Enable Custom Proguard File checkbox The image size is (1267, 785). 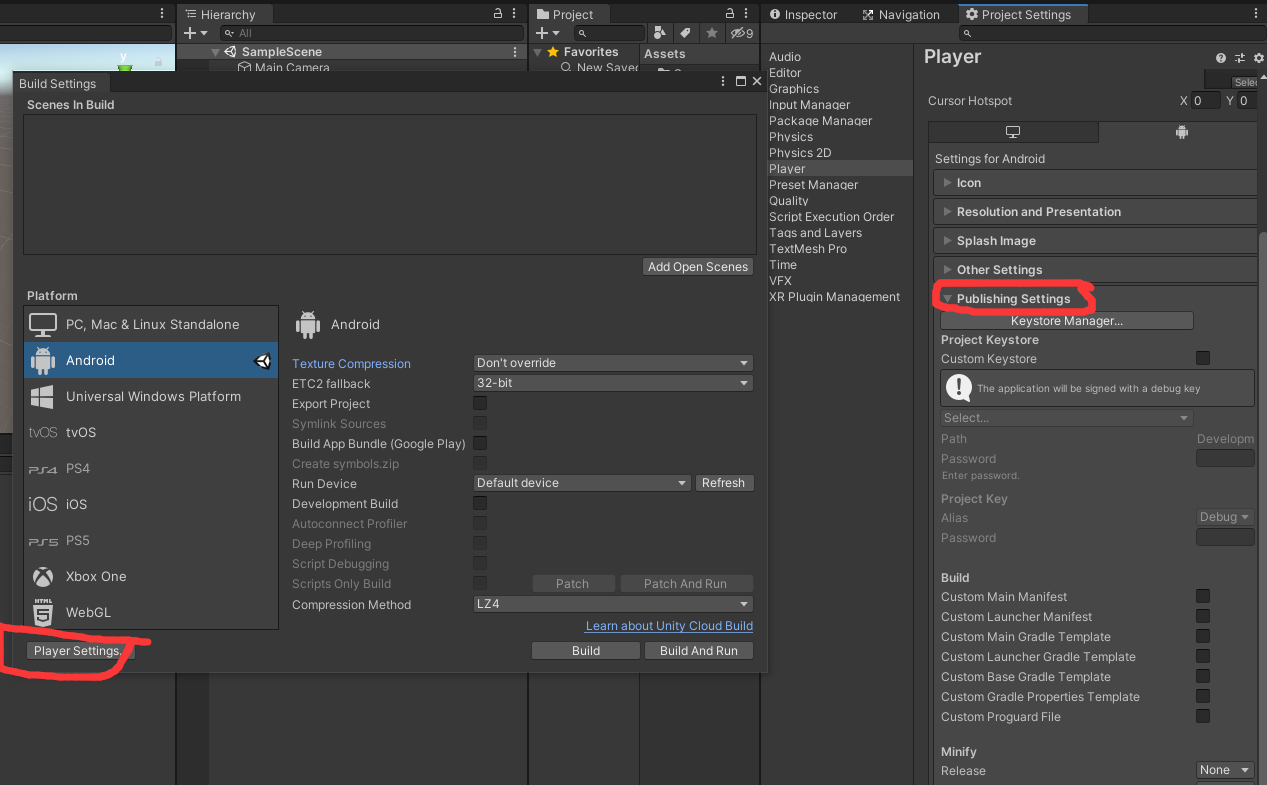pos(1203,716)
